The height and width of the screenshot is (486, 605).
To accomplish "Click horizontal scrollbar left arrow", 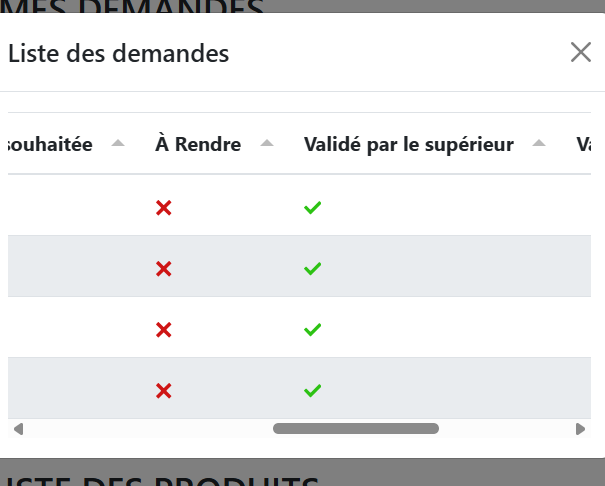I will point(18,429).
